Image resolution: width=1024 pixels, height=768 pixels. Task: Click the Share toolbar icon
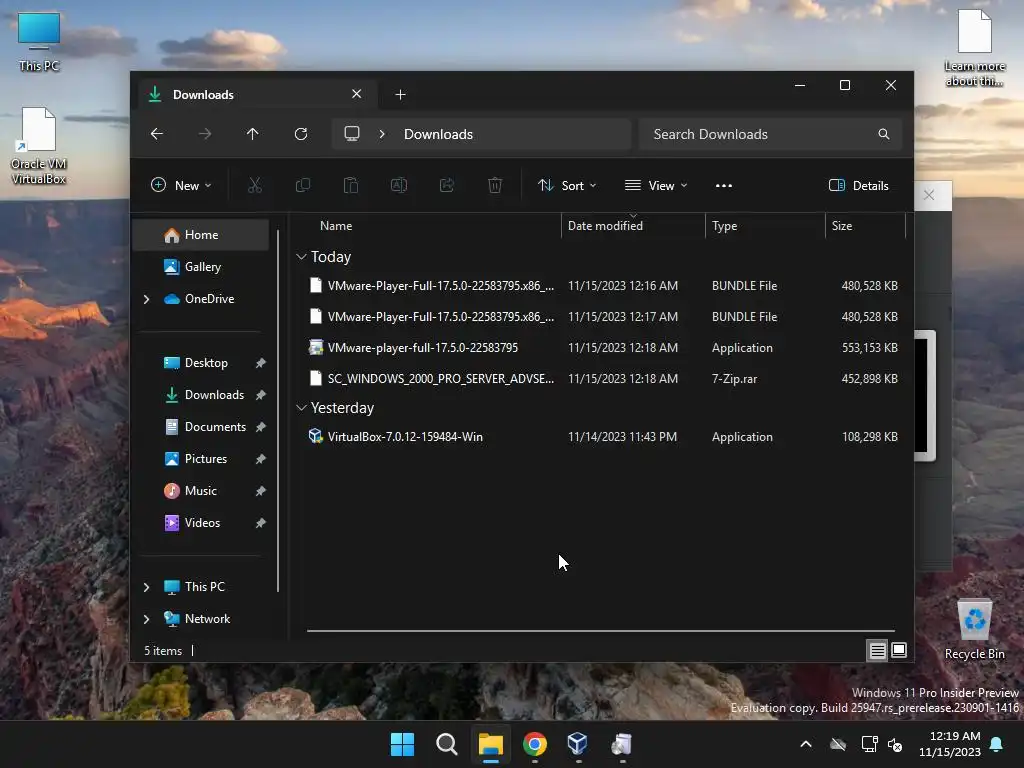click(447, 185)
